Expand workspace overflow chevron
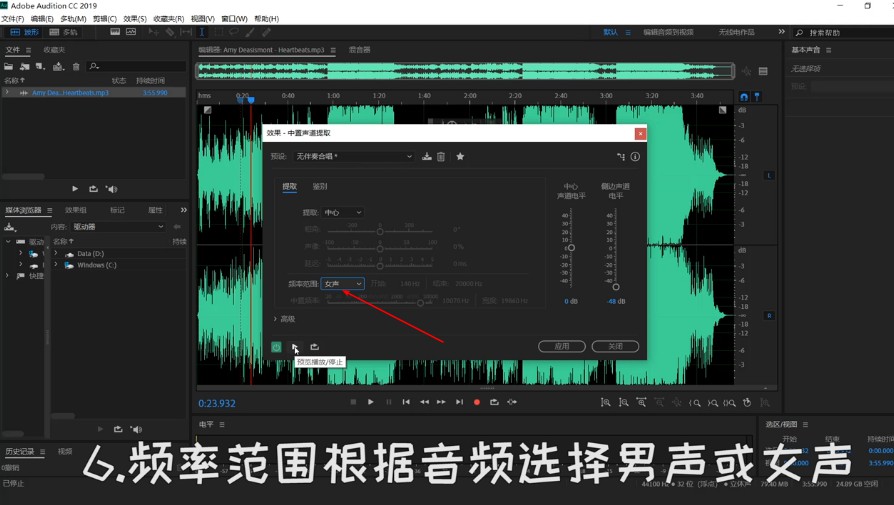Screen dimensions: 894x505 782,32
